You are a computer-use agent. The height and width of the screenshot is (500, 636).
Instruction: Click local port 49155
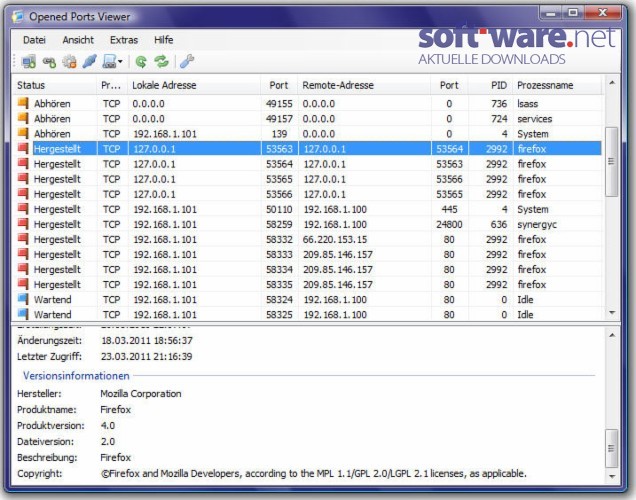point(279,104)
